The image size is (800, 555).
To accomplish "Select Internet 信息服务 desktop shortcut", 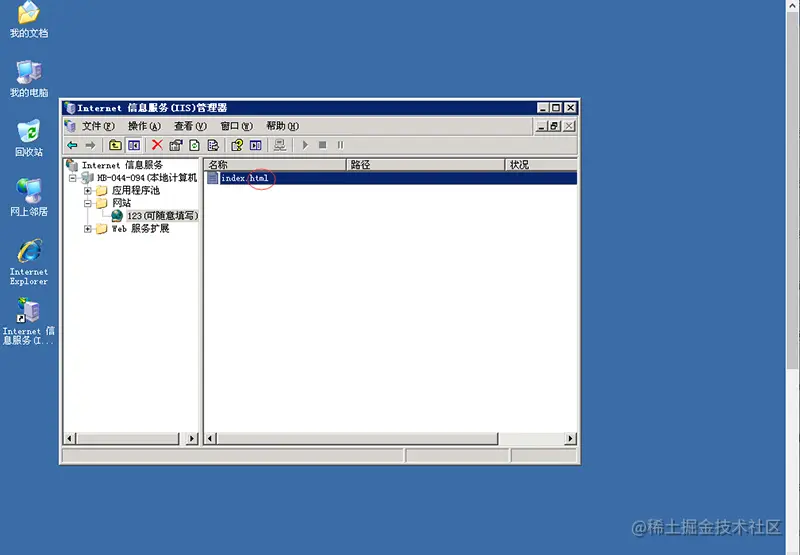I will pyautogui.click(x=29, y=321).
